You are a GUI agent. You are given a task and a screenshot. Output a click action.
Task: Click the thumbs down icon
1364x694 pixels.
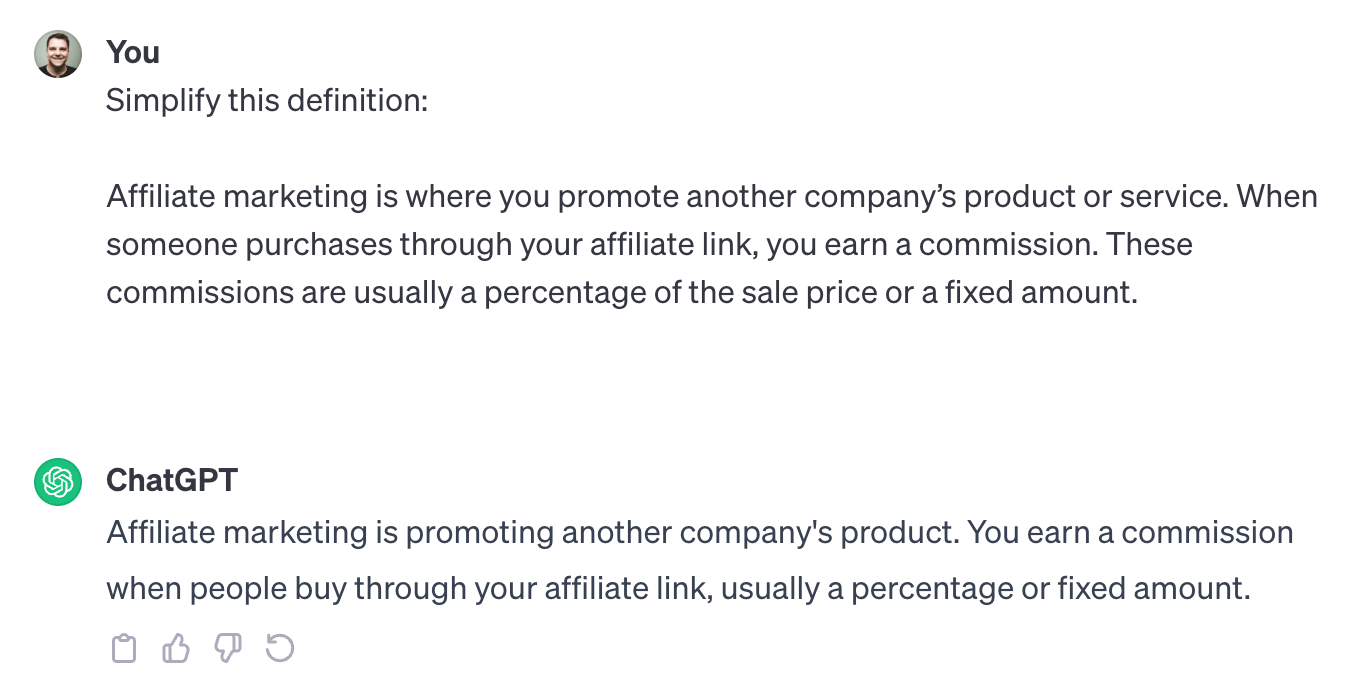coord(228,649)
